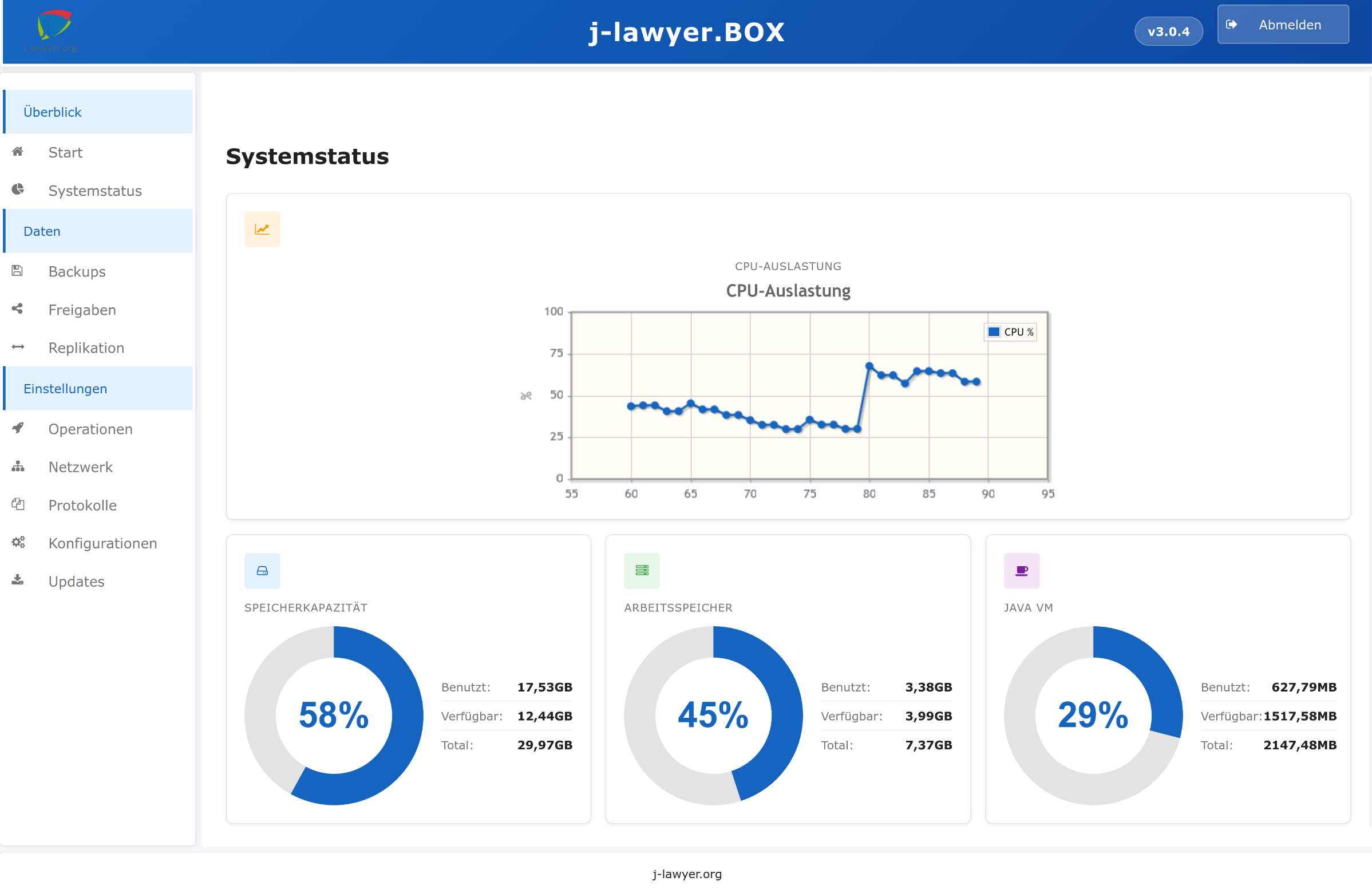Viewport: 1372px width, 893px height.
Task: Click the gears icon for Konfigurationen
Action: click(18, 543)
